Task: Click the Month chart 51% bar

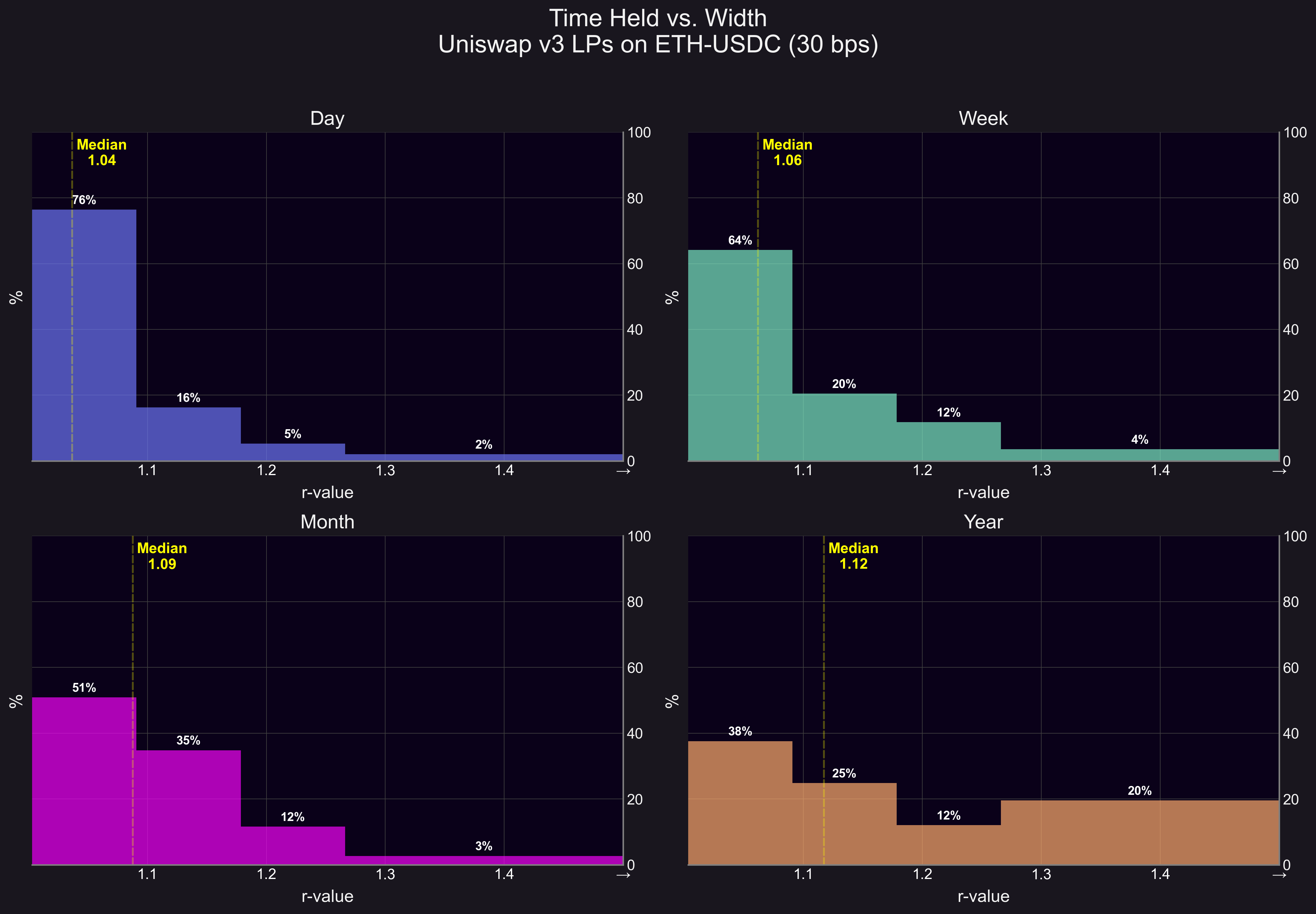Action: pos(84,781)
